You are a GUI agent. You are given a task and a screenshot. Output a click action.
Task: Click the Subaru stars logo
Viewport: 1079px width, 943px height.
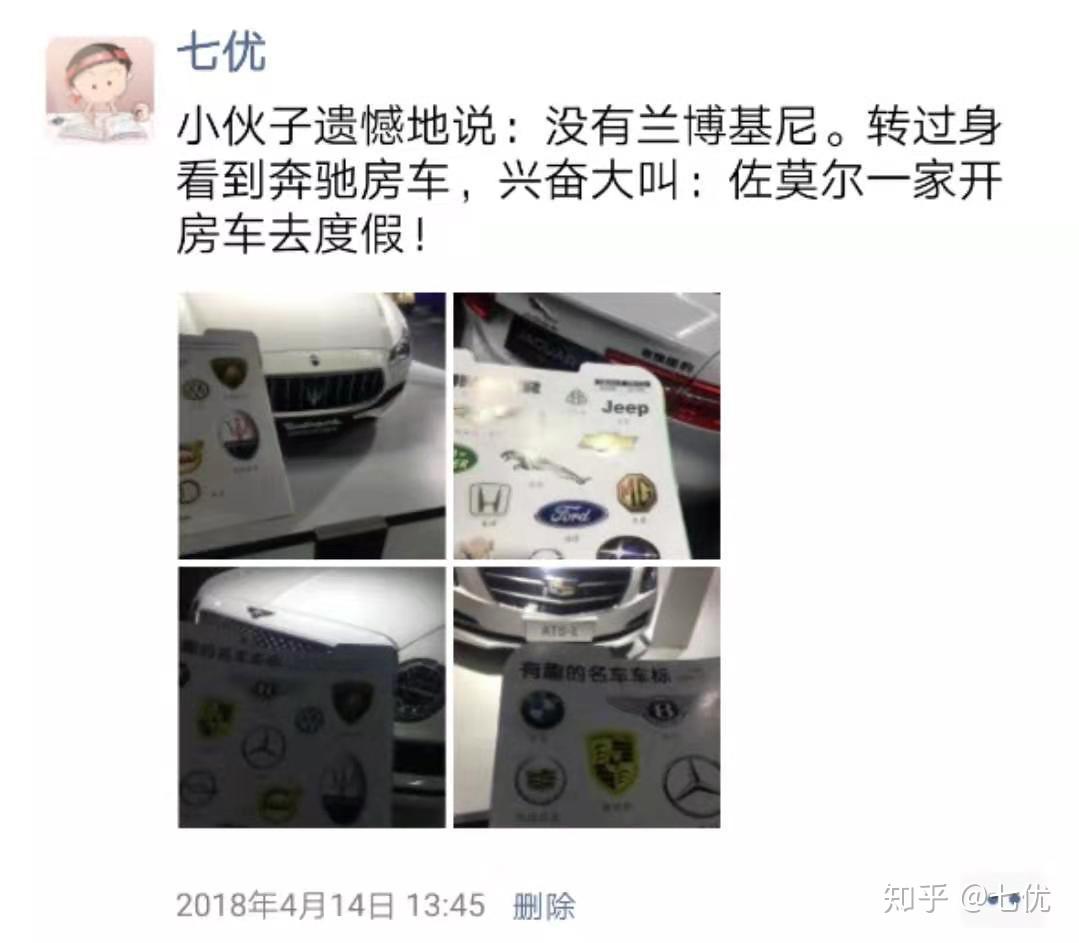click(628, 549)
